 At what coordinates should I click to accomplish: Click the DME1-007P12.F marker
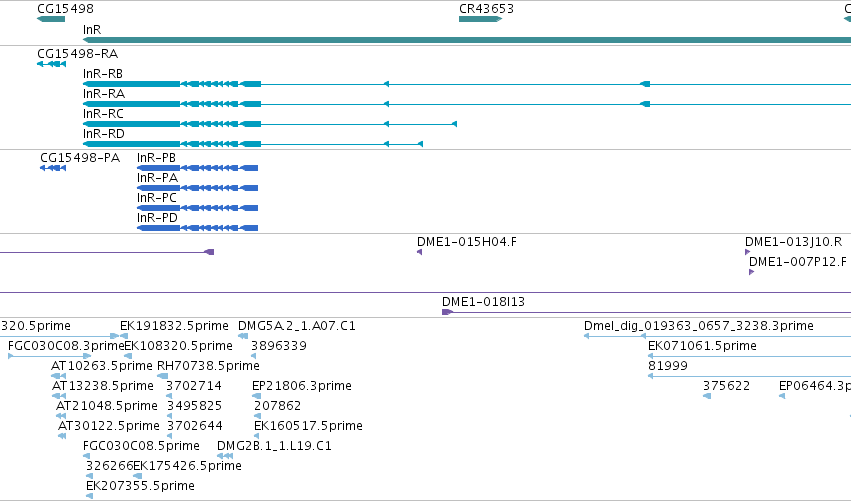point(751,272)
